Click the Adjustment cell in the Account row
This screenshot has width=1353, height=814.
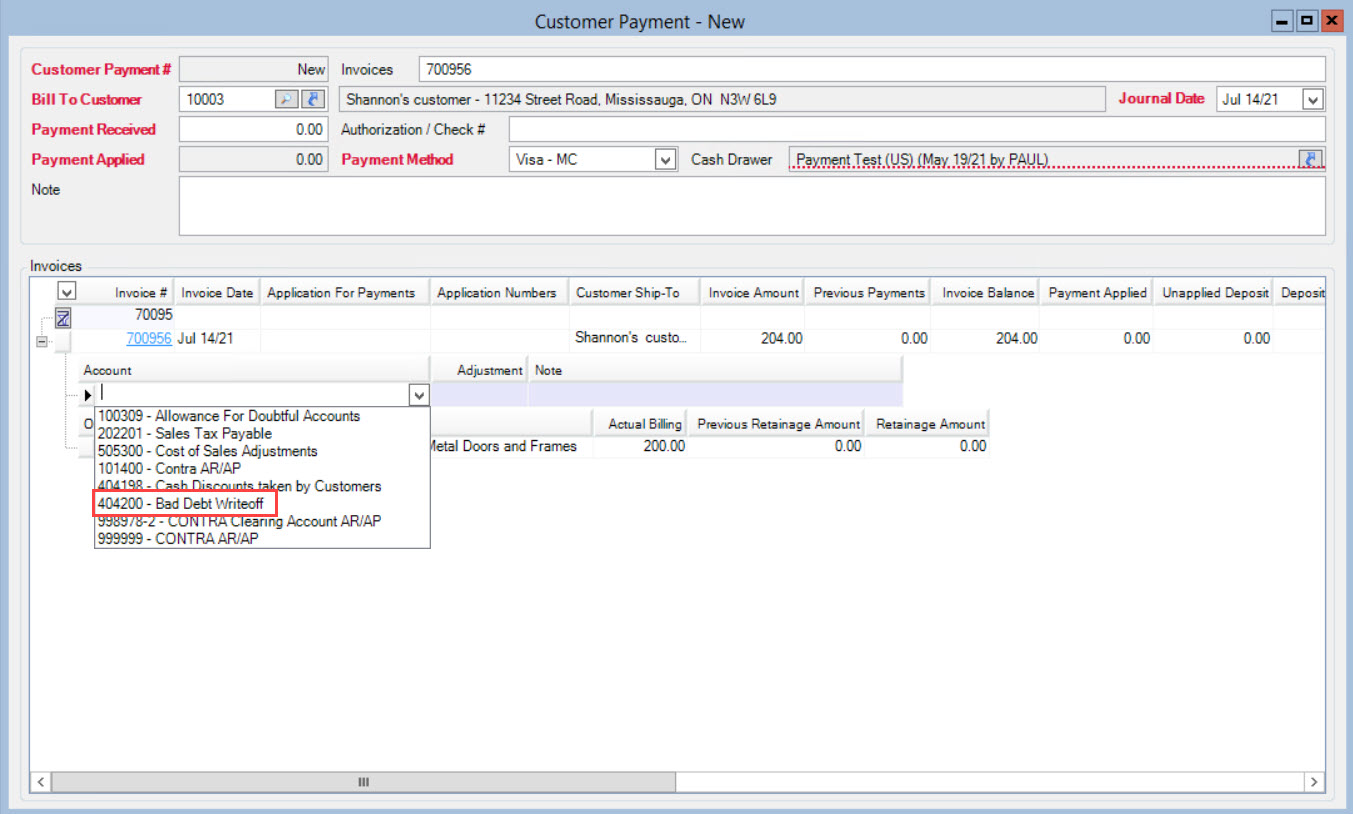click(x=479, y=395)
